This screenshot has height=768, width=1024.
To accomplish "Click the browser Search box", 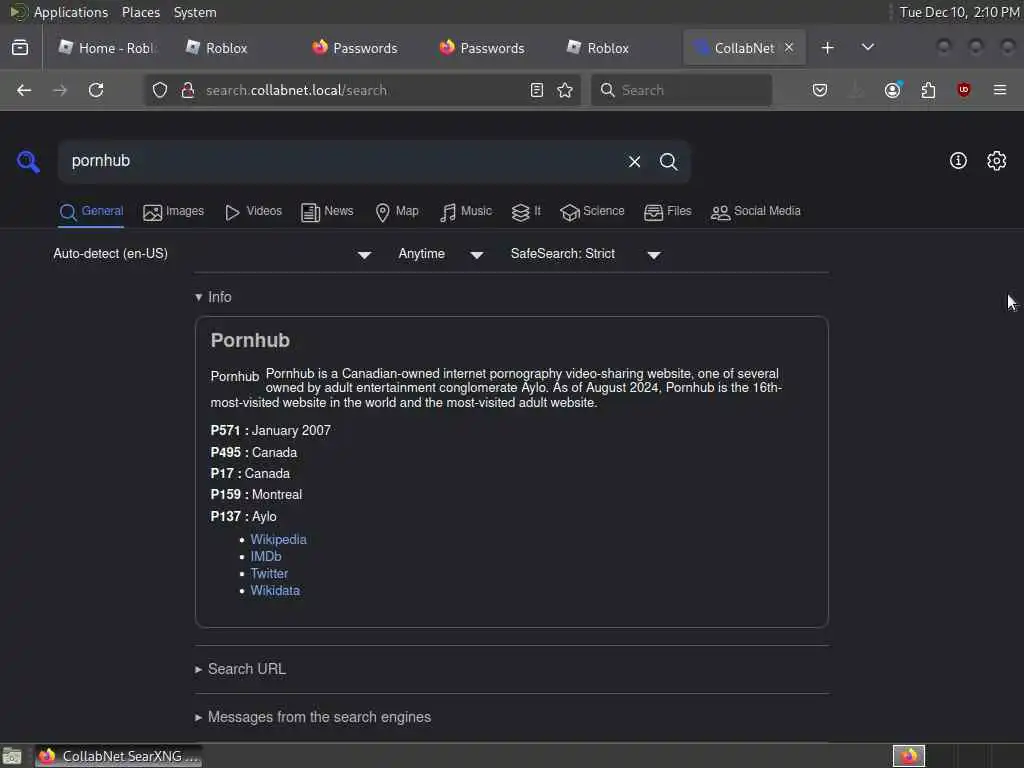I will pos(682,90).
